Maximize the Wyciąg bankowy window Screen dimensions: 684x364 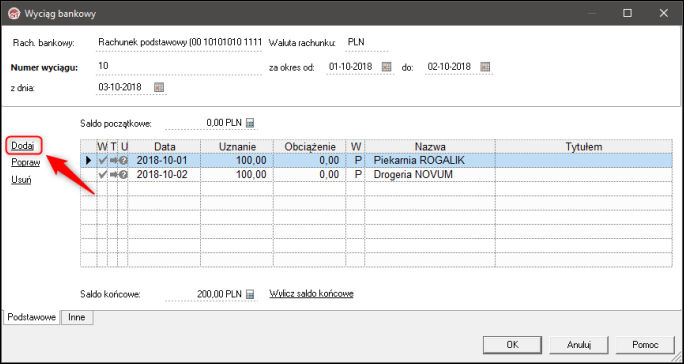[x=627, y=14]
